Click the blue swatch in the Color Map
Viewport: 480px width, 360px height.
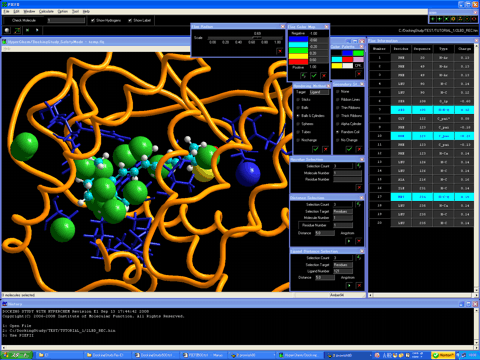click(x=298, y=40)
